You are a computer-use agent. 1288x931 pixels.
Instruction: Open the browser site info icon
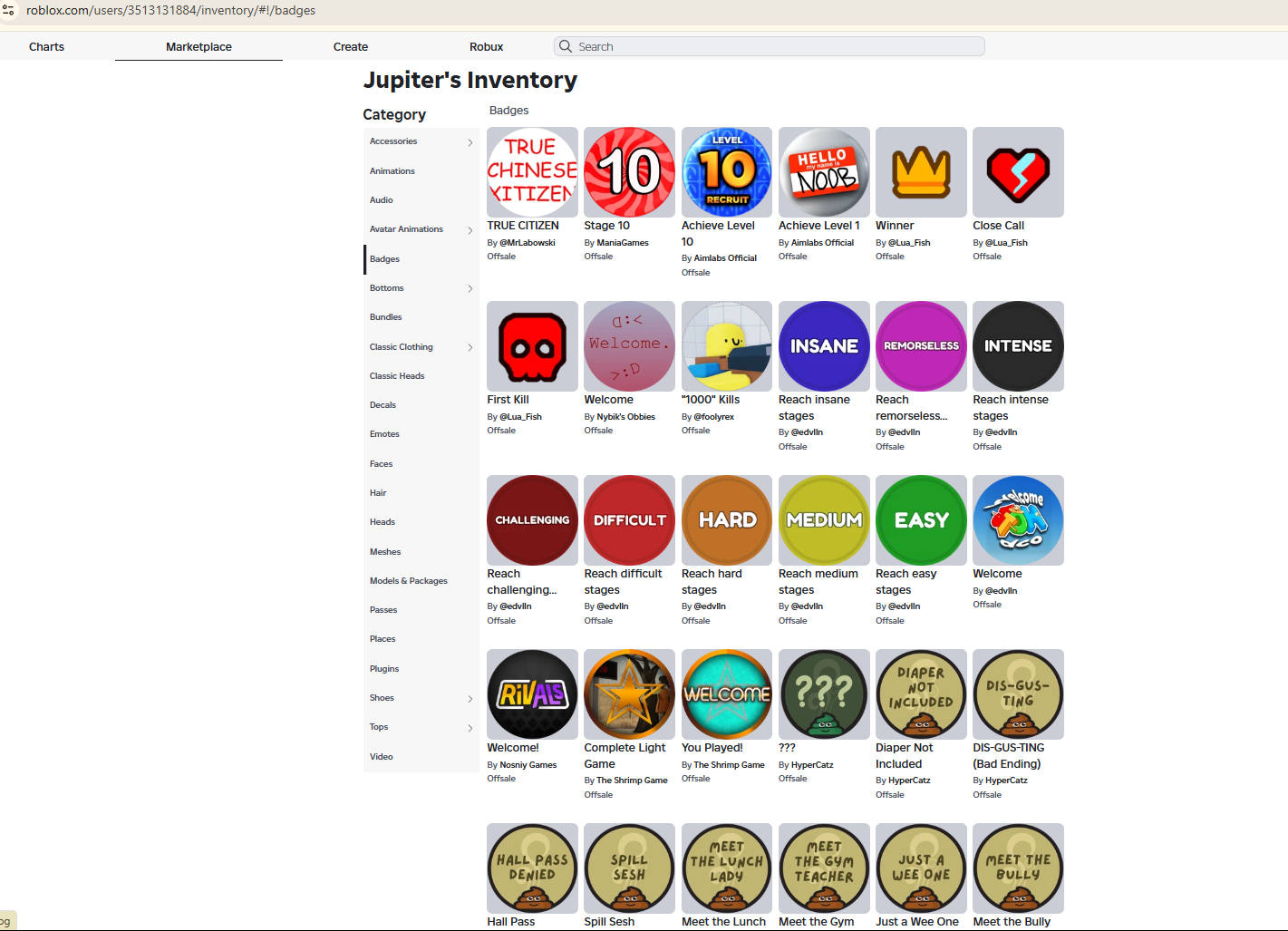tap(9, 10)
